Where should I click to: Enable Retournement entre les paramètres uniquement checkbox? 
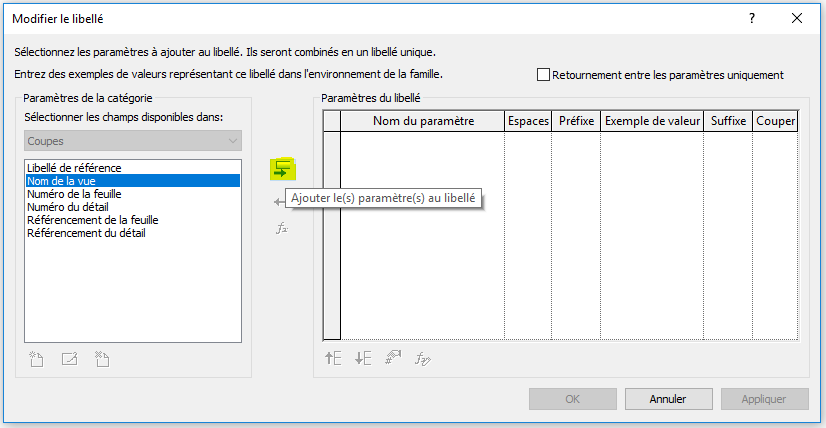click(x=544, y=74)
